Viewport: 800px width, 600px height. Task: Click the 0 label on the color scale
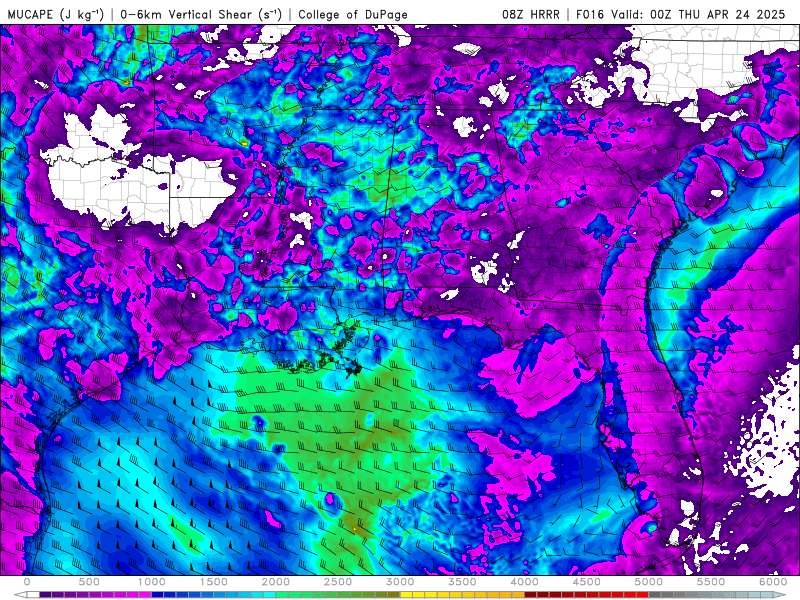[27, 582]
